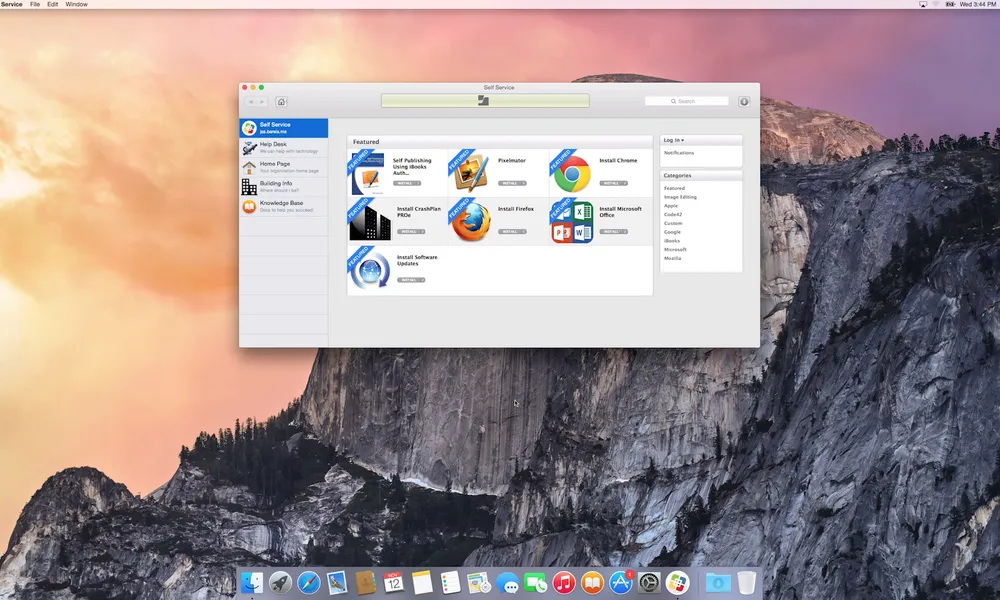Screen dimensions: 1000x600
Task: Open Home Page from the sidebar
Action: tap(274, 166)
